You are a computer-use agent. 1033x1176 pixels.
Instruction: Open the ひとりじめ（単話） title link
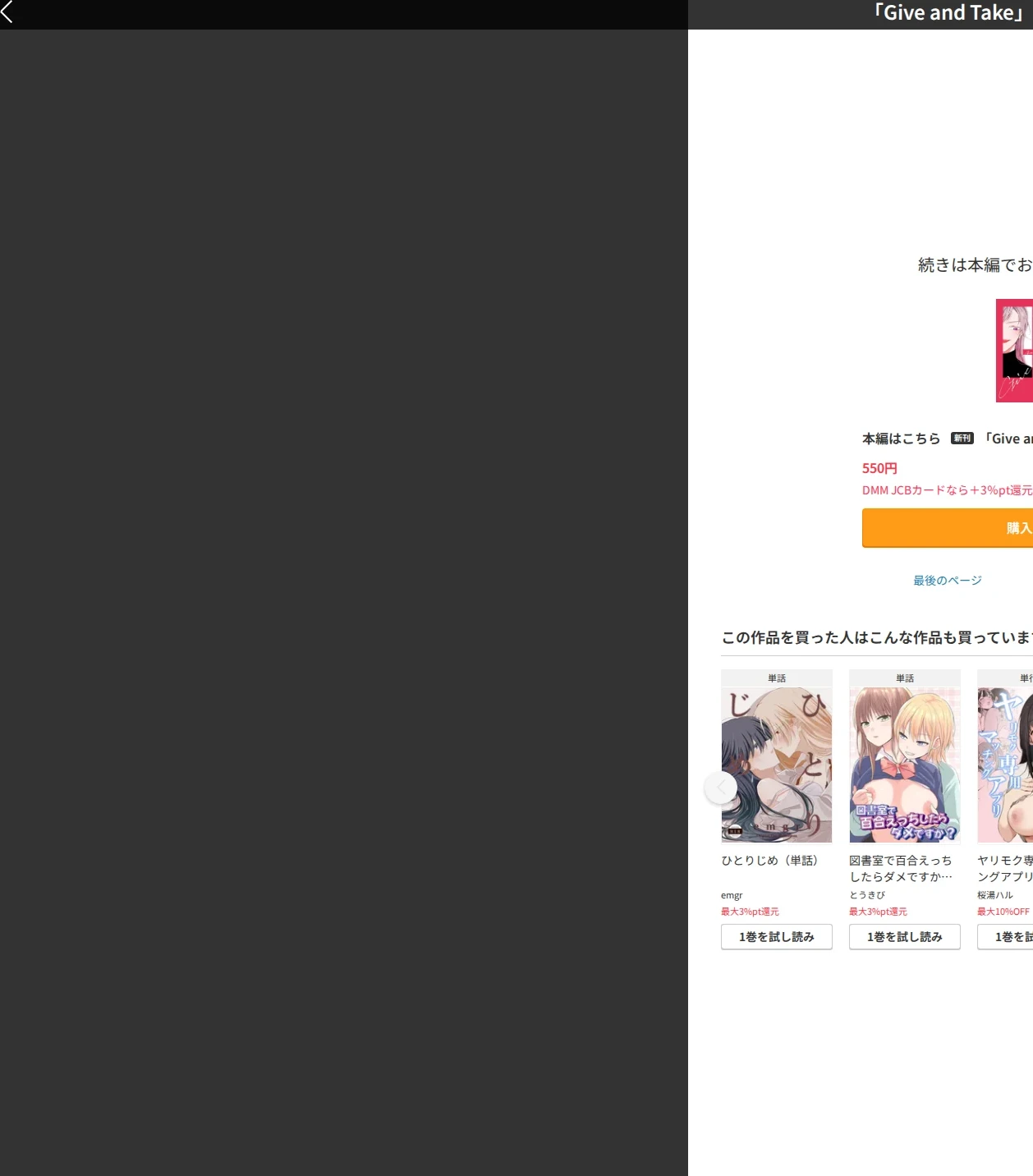click(x=770, y=861)
